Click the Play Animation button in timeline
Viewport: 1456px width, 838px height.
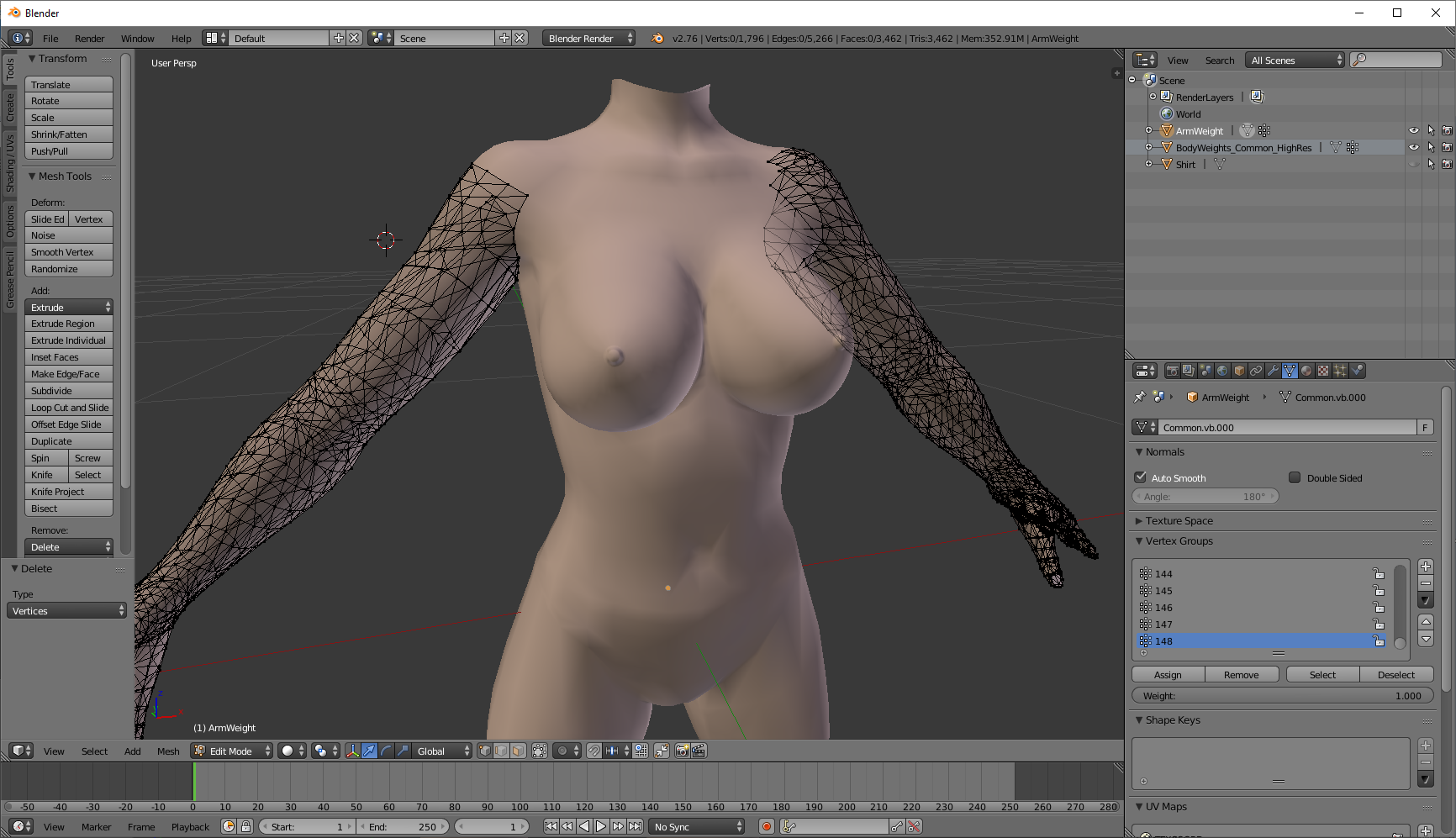[601, 826]
